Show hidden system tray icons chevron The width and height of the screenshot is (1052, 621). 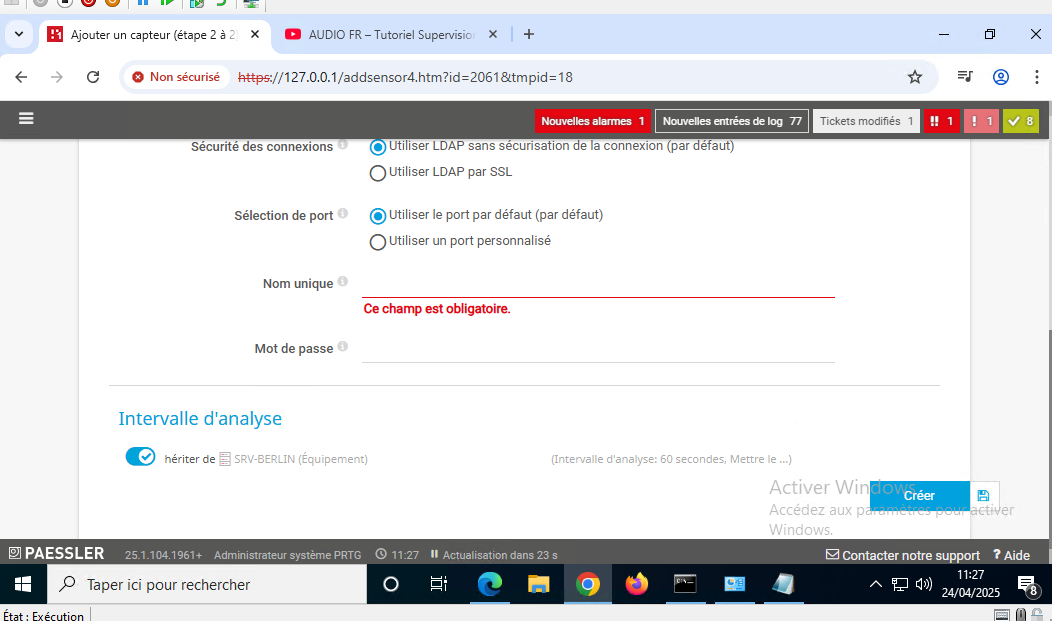click(x=876, y=585)
